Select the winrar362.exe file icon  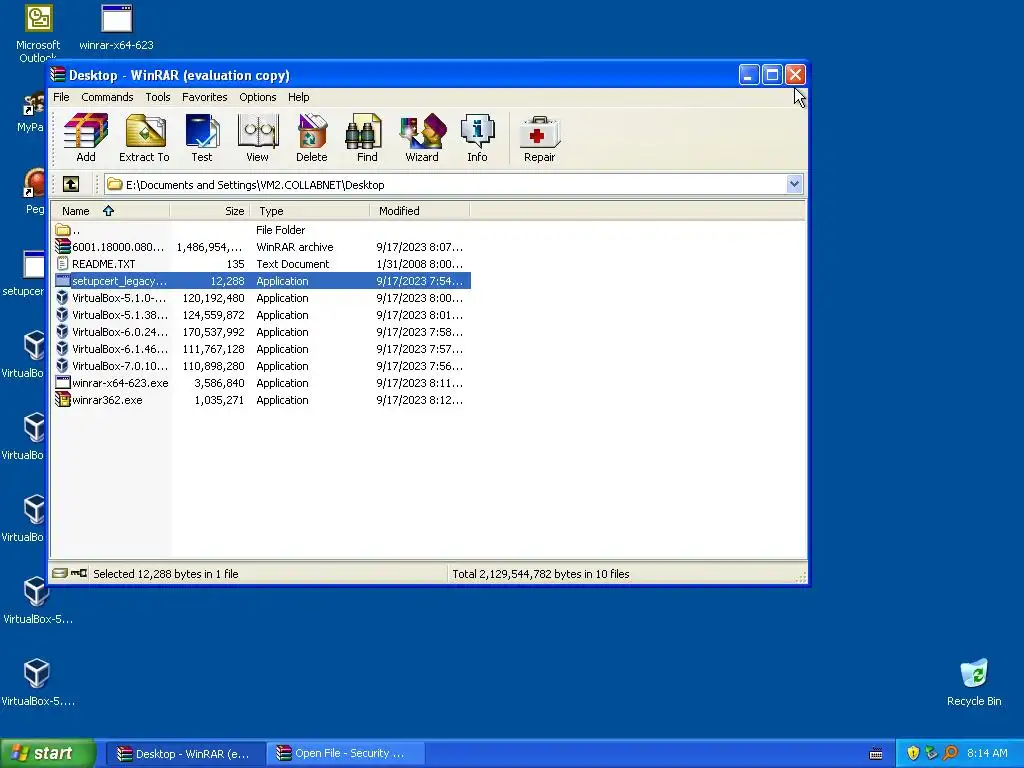pos(63,400)
